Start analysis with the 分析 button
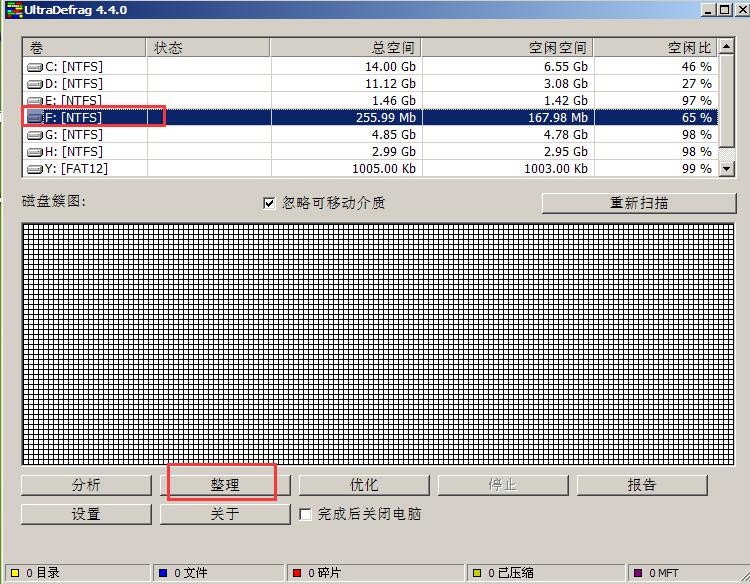 pyautogui.click(x=86, y=485)
